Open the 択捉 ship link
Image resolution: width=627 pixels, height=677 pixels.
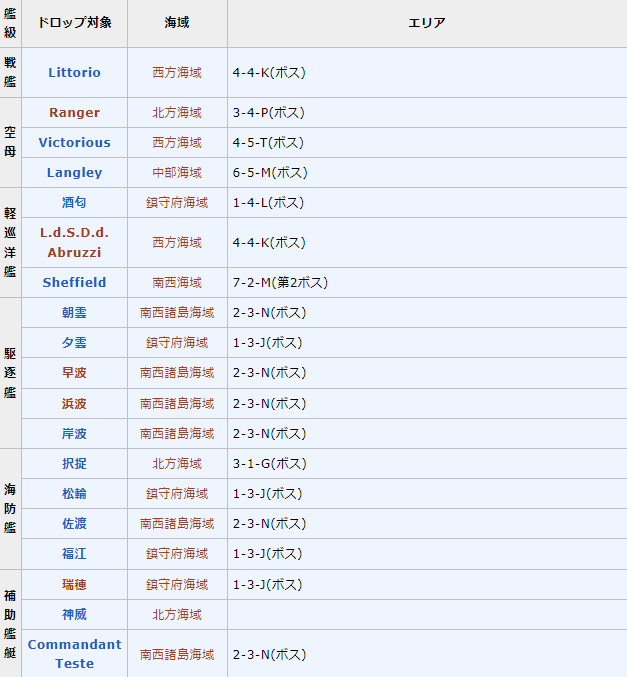pos(74,464)
